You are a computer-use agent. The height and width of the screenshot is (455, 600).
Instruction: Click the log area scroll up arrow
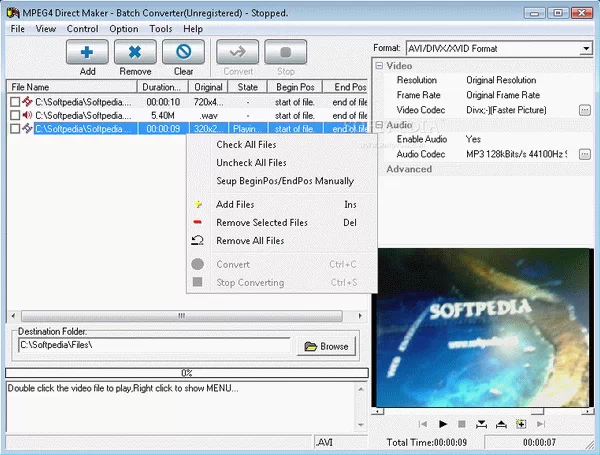(x=361, y=389)
